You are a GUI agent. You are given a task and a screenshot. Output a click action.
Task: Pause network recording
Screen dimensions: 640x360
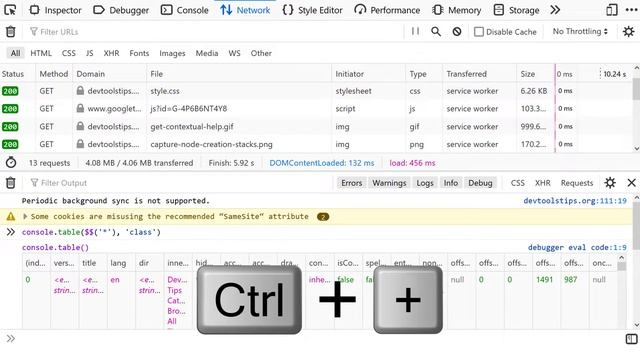point(415,31)
